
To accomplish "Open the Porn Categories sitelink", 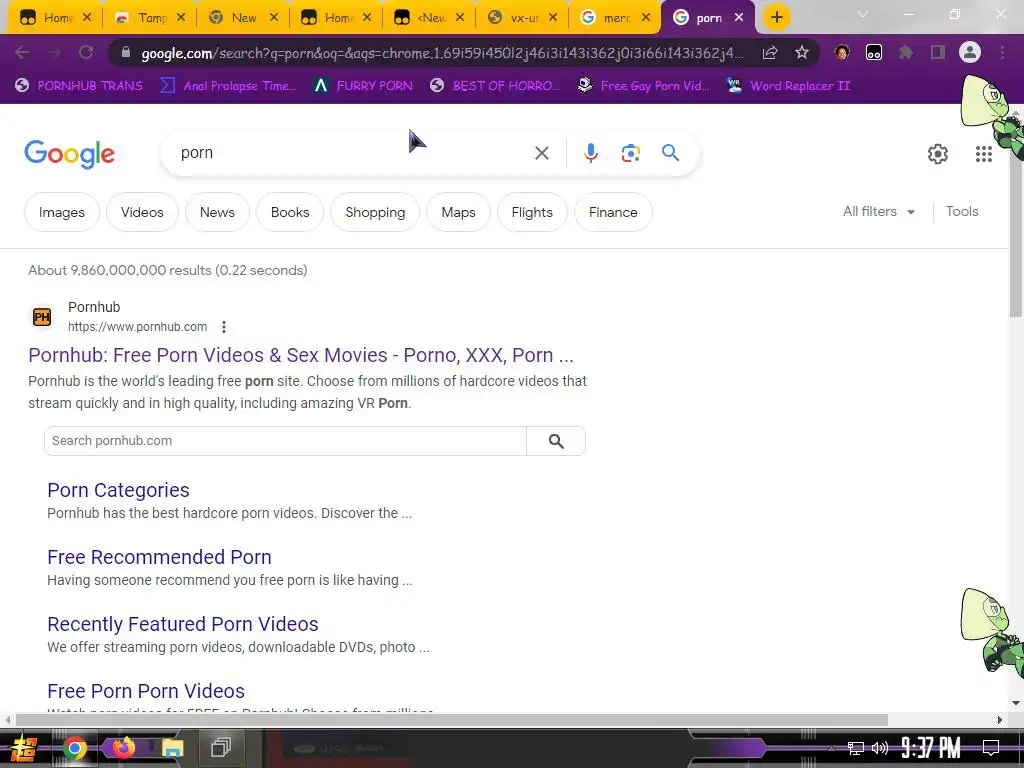I will [x=118, y=490].
